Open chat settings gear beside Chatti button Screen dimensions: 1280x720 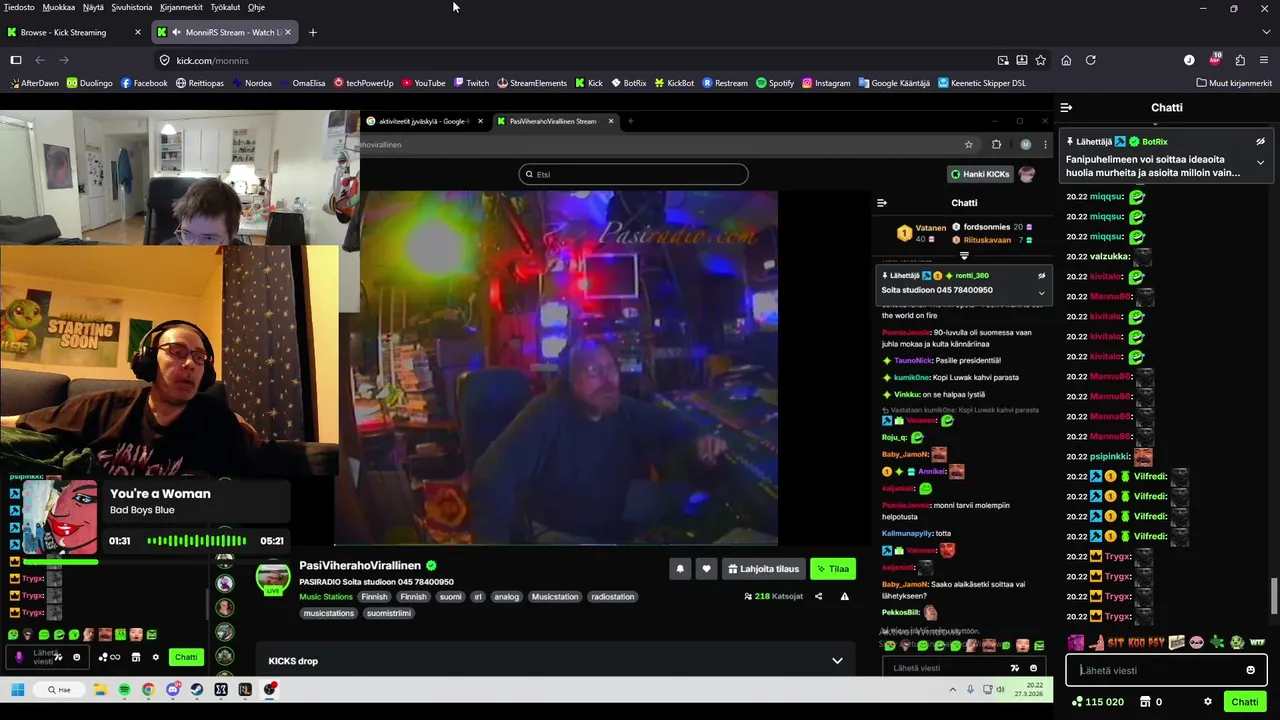(1208, 702)
